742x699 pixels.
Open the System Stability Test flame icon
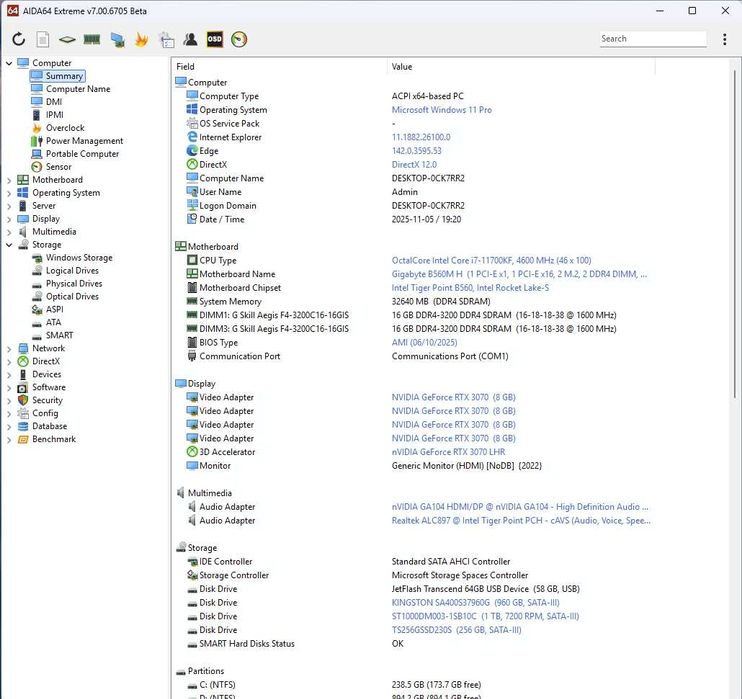pyautogui.click(x=141, y=40)
